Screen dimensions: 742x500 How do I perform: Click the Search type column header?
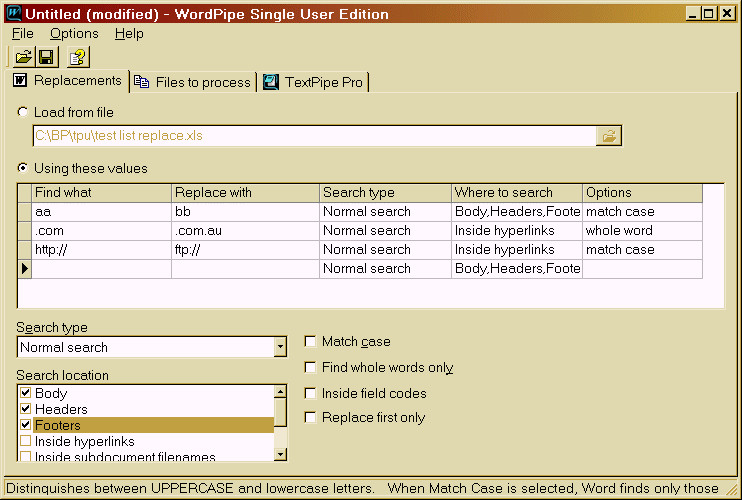pyautogui.click(x=385, y=193)
